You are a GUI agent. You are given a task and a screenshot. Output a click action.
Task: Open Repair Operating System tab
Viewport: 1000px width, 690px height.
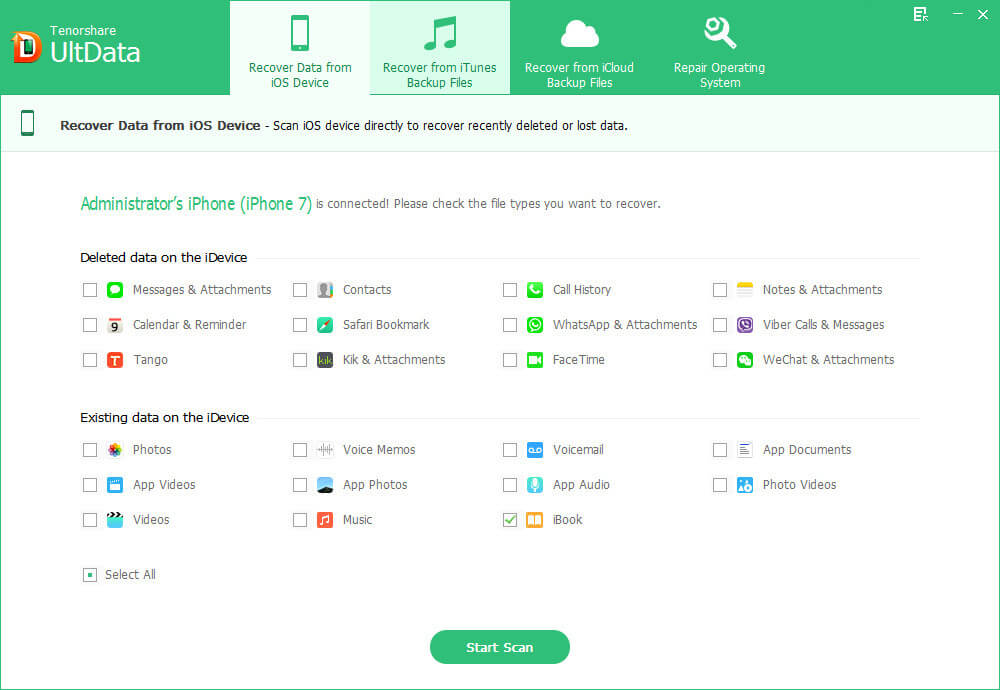coord(719,48)
